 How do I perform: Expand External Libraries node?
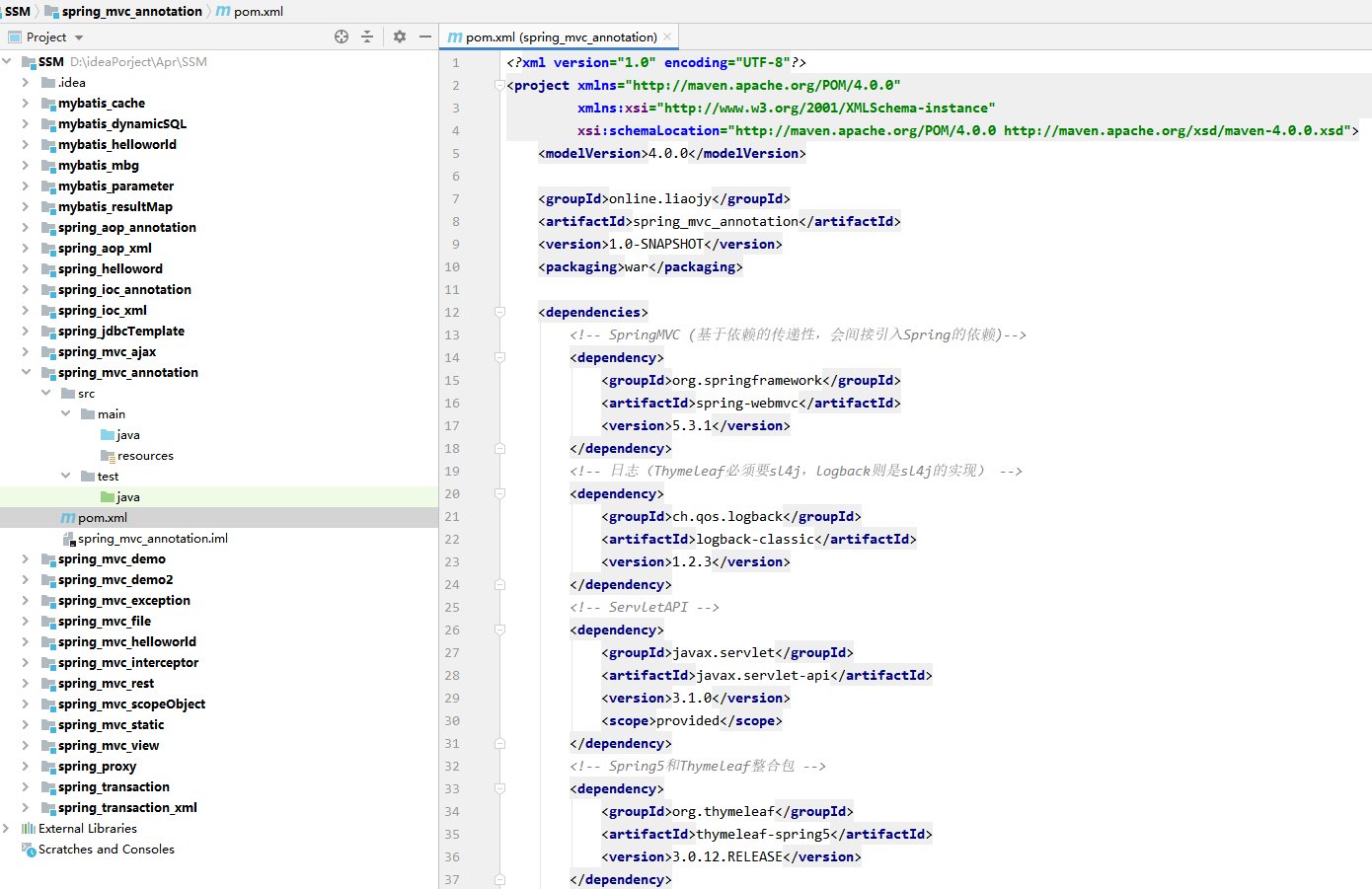tap(7, 828)
